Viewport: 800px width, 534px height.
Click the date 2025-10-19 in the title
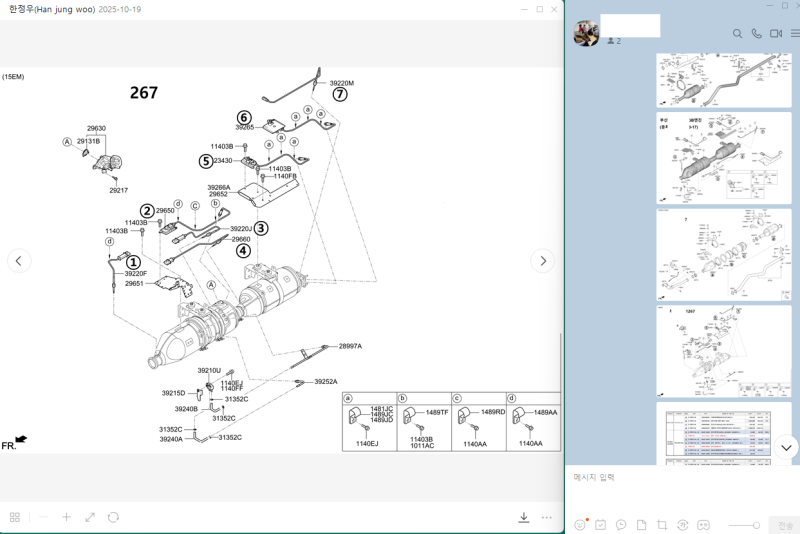pos(120,9)
